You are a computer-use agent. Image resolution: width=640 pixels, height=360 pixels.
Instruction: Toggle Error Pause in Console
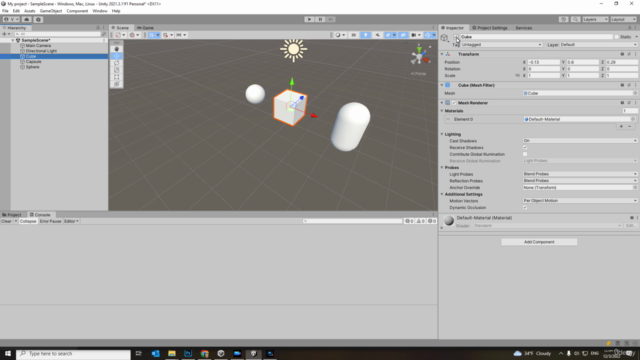tap(51, 221)
